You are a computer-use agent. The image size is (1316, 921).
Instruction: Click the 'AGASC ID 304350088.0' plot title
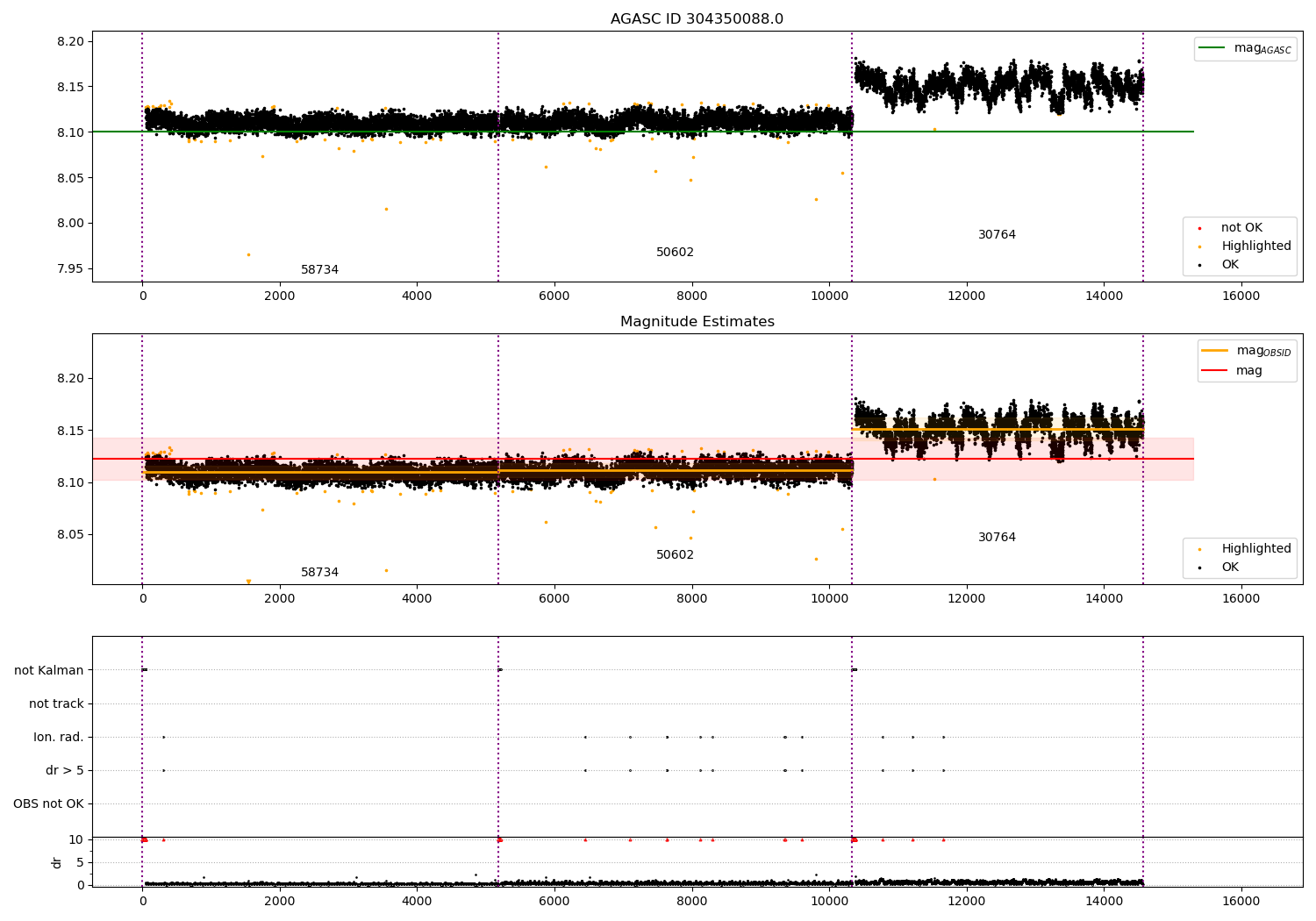pos(697,19)
